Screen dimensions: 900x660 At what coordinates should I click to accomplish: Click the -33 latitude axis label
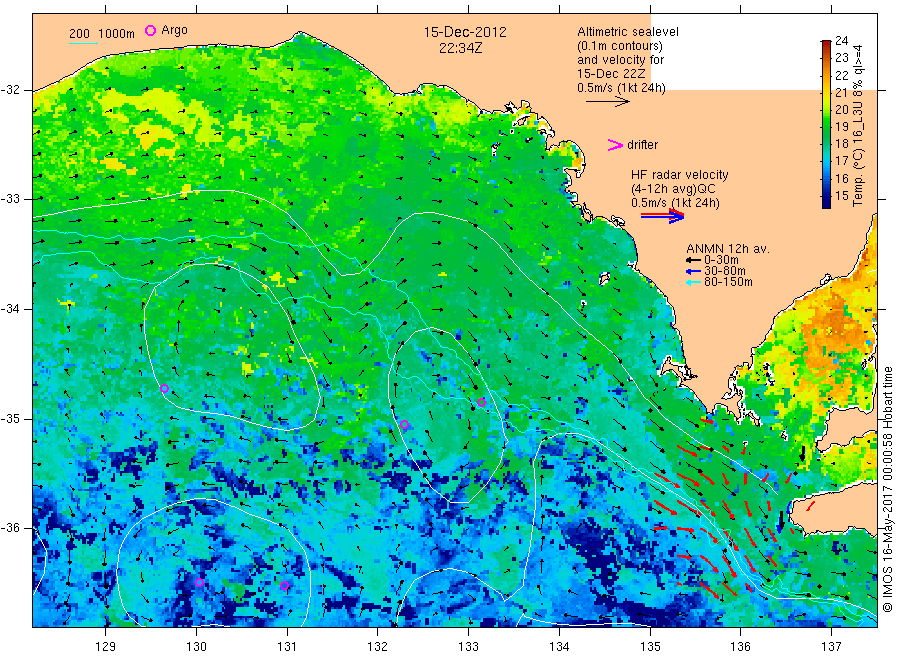[10, 199]
